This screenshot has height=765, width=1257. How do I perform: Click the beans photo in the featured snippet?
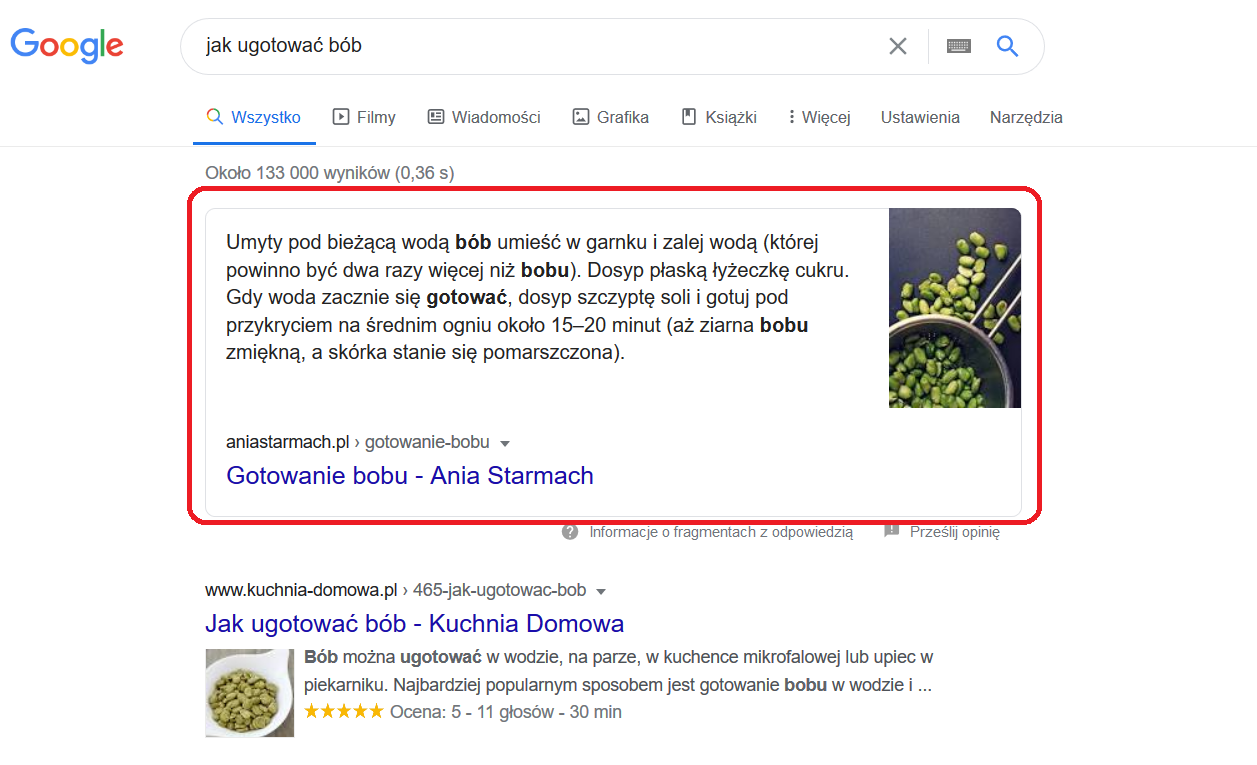[954, 308]
